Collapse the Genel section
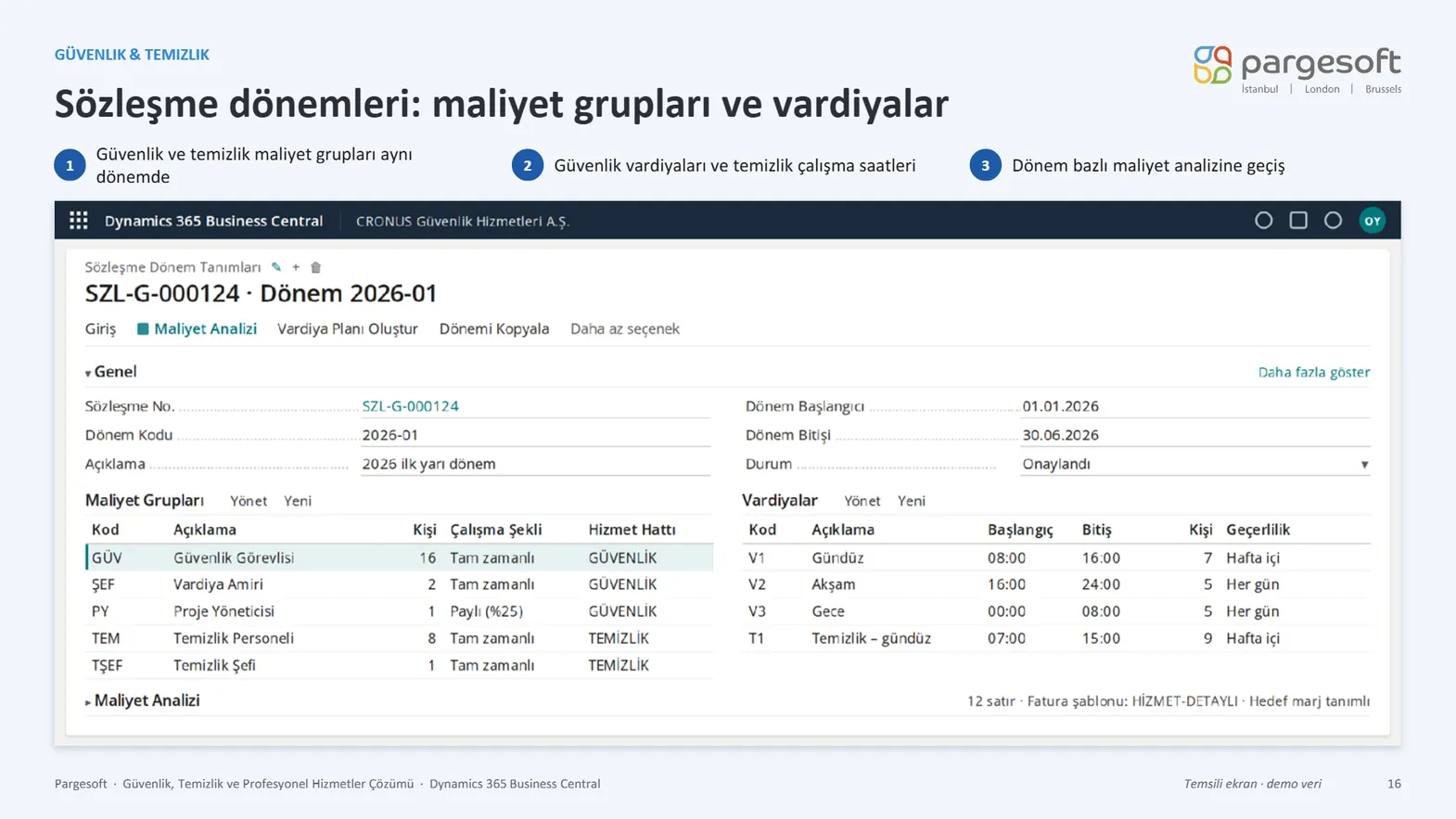Screen dimensions: 1456x819 tap(88, 373)
